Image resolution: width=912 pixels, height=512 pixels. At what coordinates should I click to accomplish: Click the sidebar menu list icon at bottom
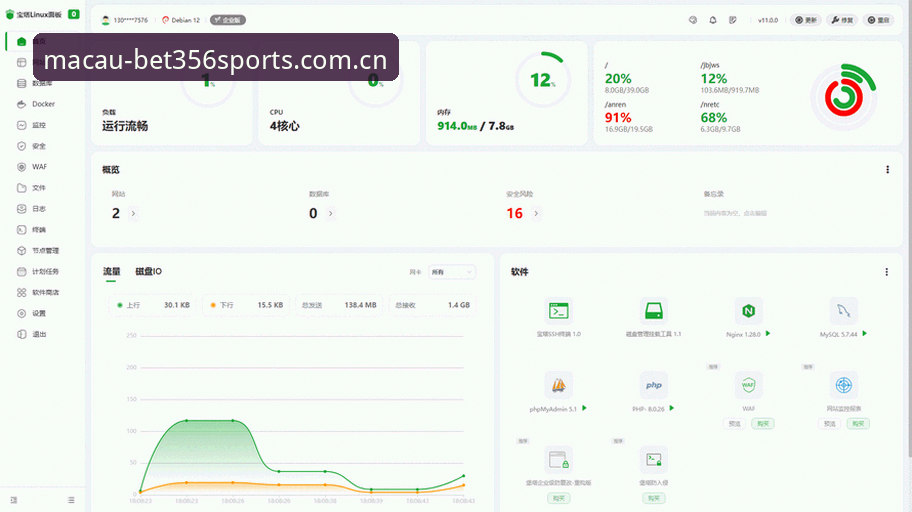(x=71, y=500)
